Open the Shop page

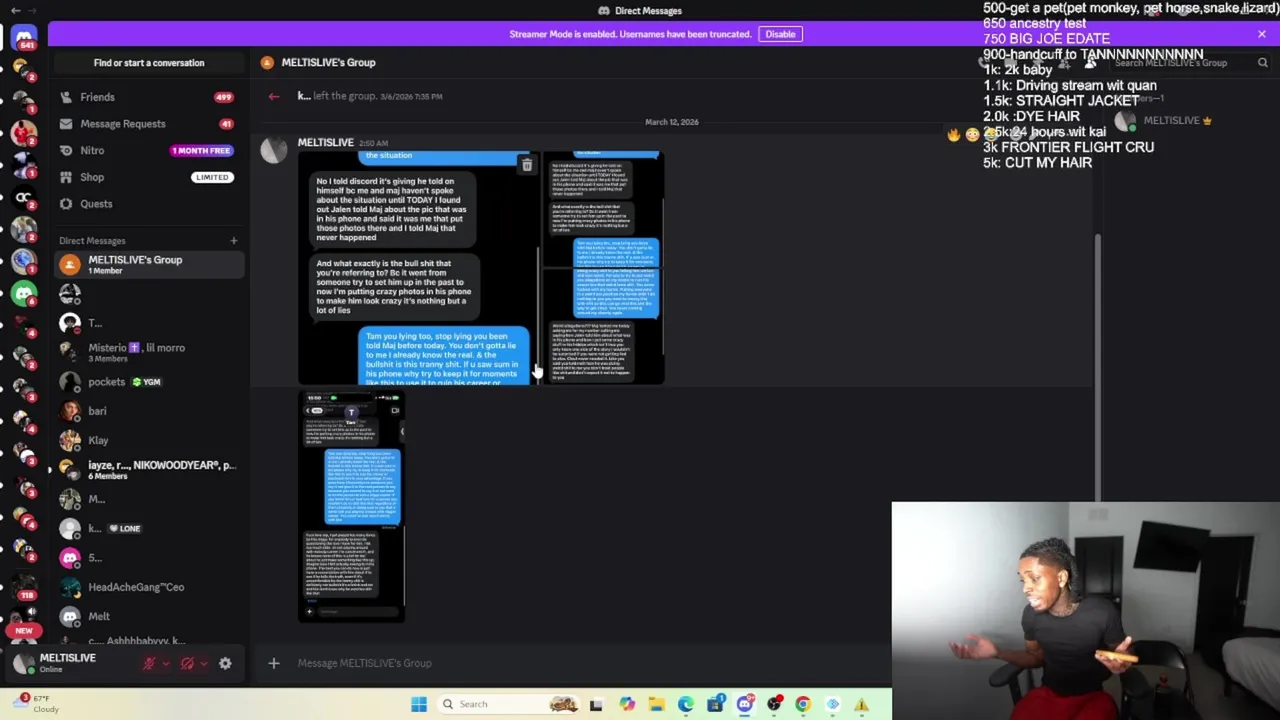(149, 177)
